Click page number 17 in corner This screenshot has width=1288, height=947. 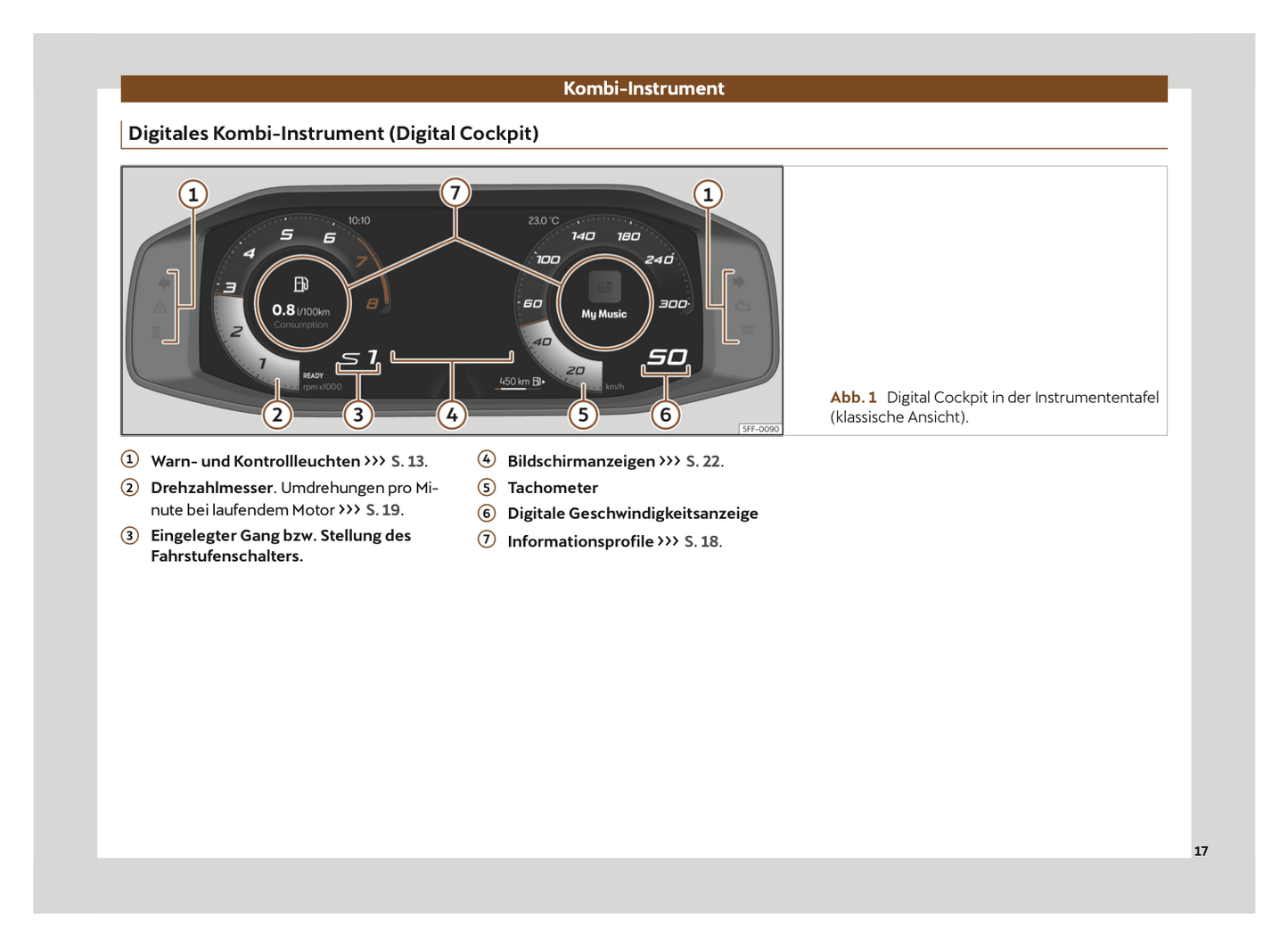click(1201, 852)
